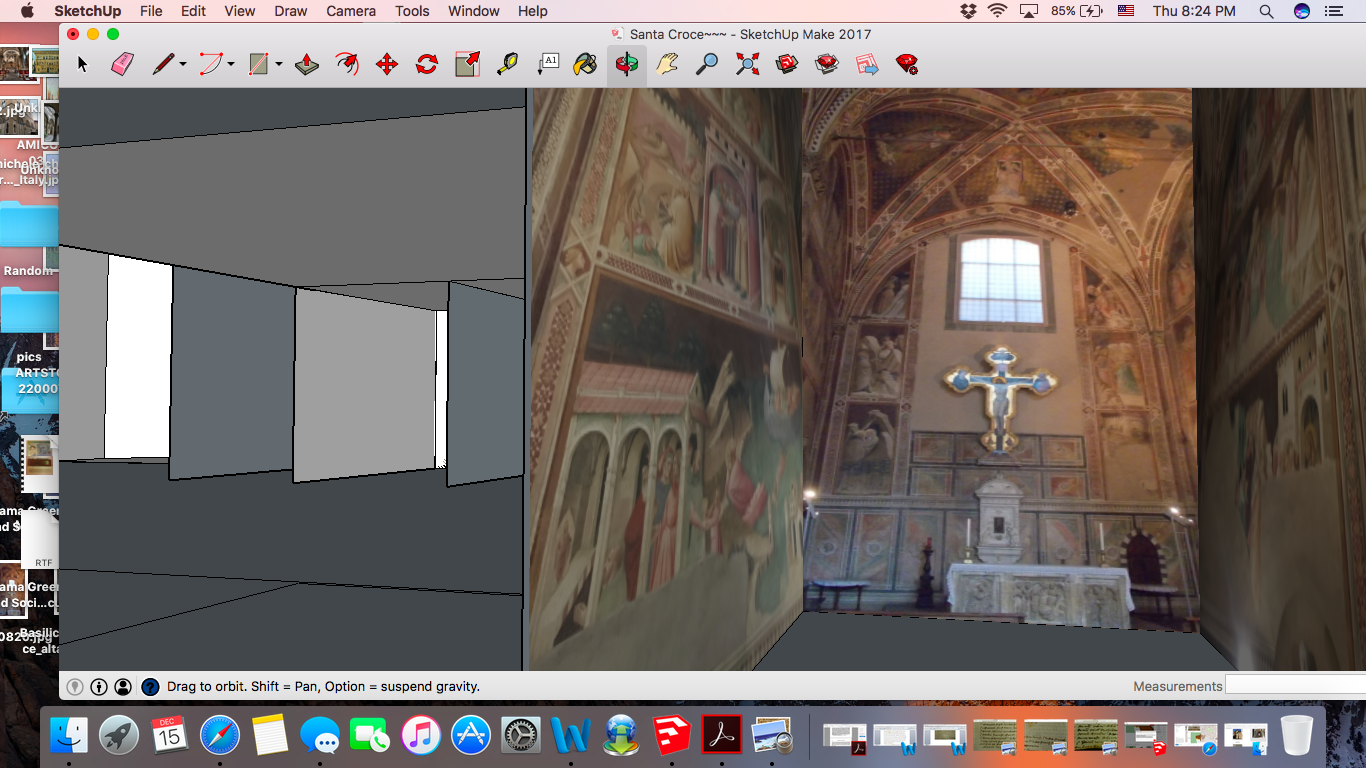
Task: Activate the Rotate tool
Action: click(x=427, y=65)
